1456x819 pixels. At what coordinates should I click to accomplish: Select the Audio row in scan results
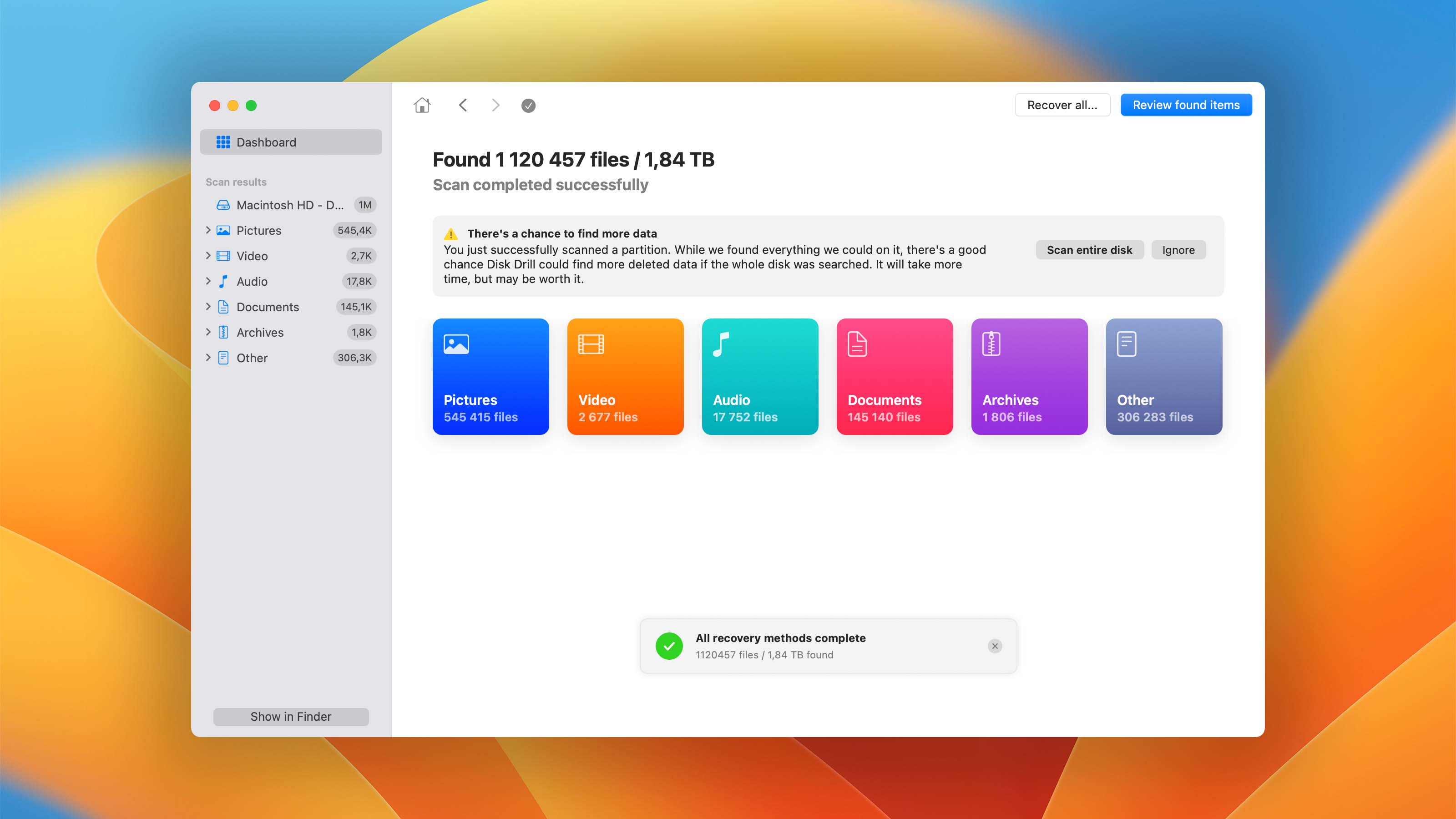[291, 281]
